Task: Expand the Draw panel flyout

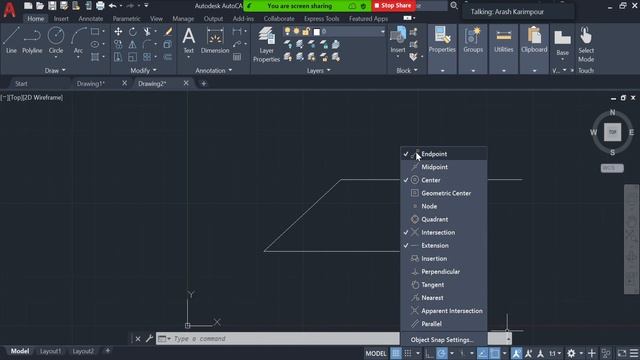Action: [x=55, y=71]
